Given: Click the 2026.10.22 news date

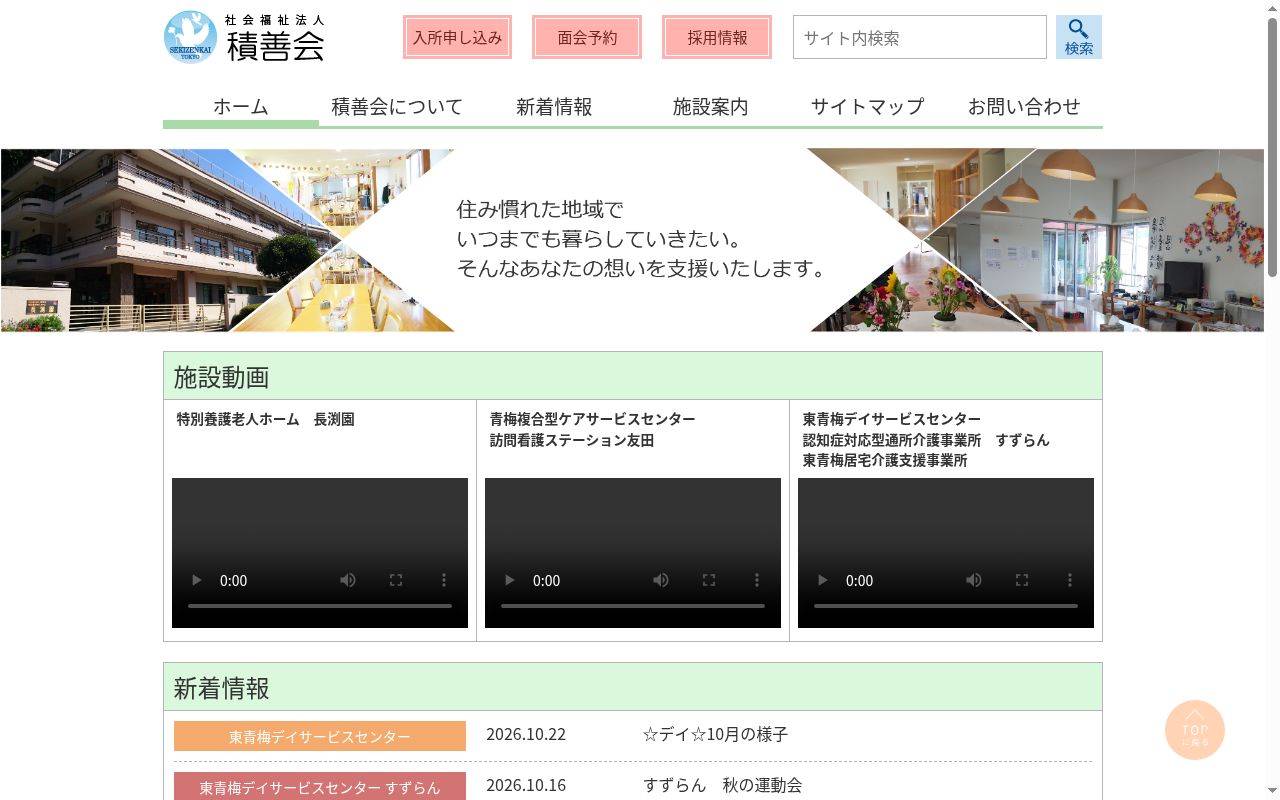Looking at the screenshot, I should point(526,734).
